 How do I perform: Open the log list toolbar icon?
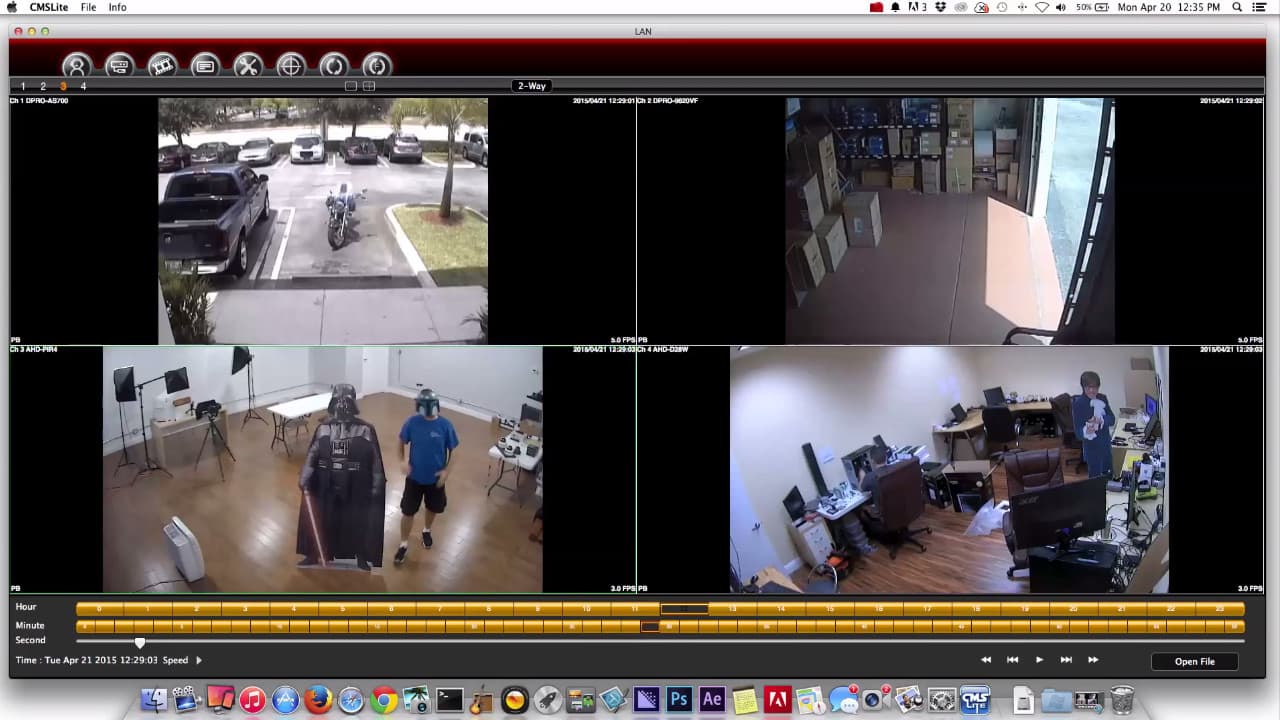205,66
